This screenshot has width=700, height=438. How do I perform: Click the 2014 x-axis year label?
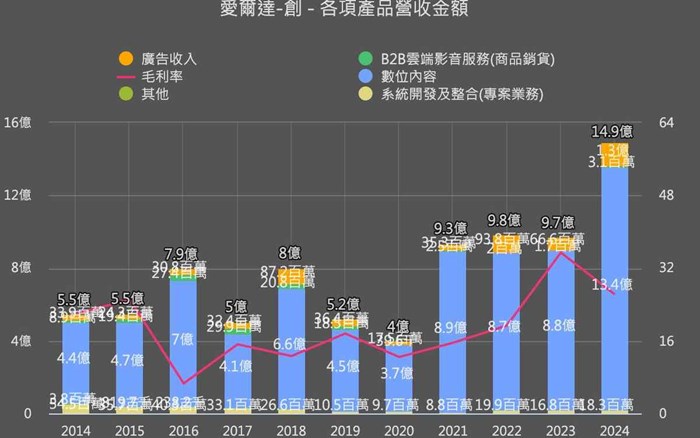tap(75, 428)
